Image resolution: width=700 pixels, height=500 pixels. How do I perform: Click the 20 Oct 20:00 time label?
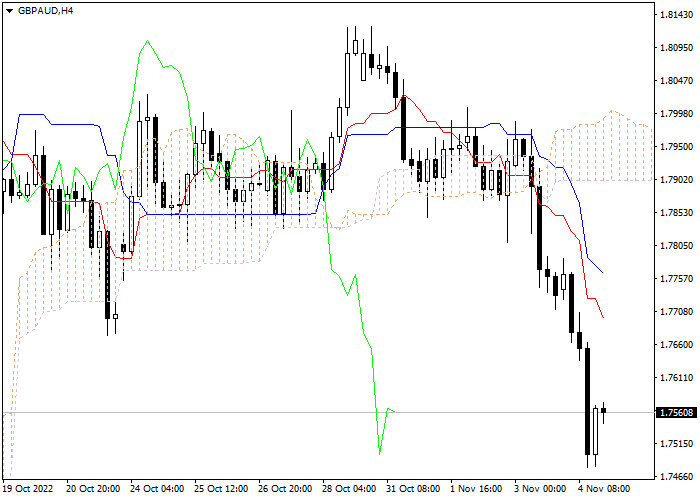click(93, 489)
